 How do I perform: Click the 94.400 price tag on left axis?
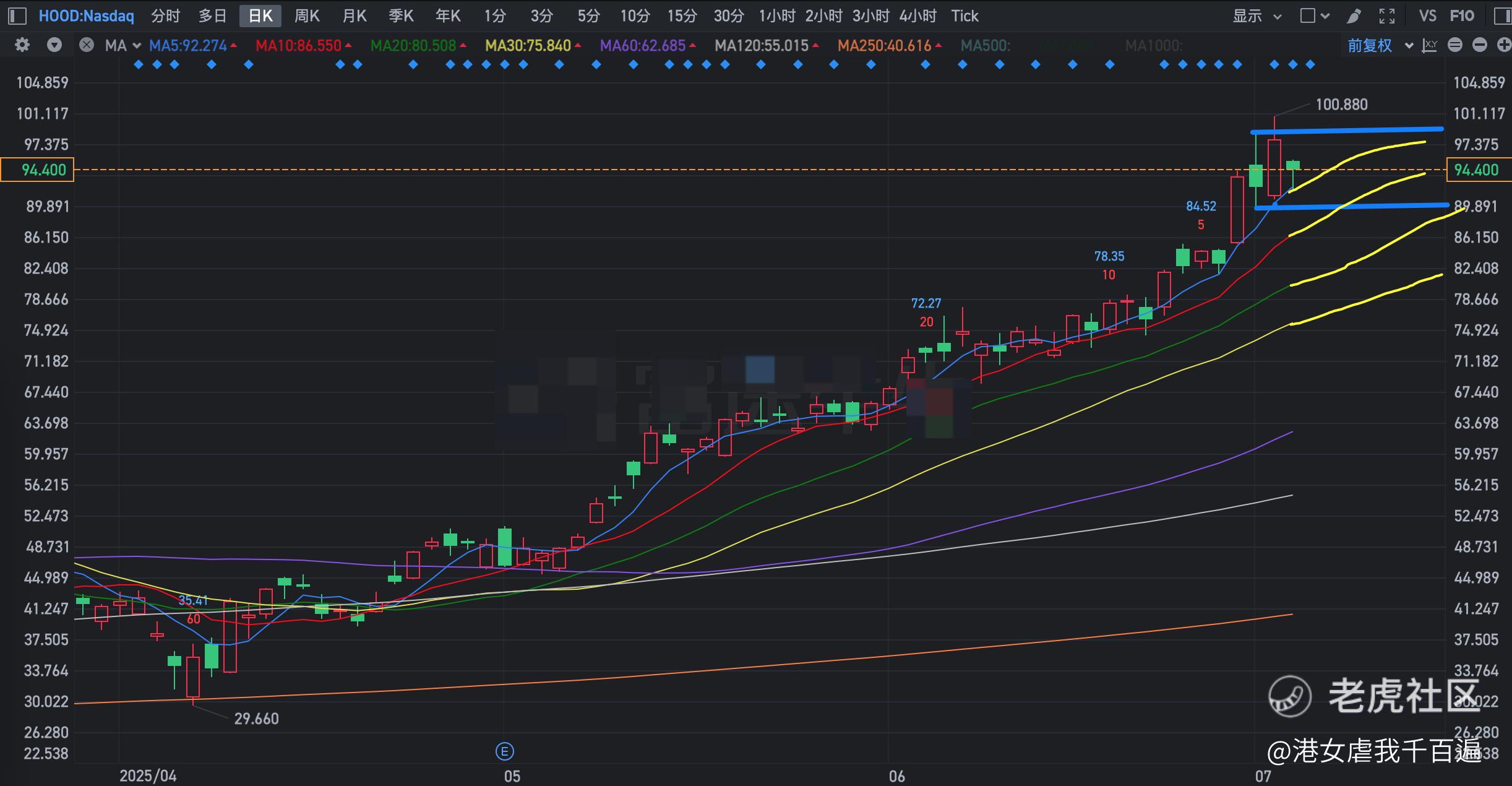click(37, 170)
